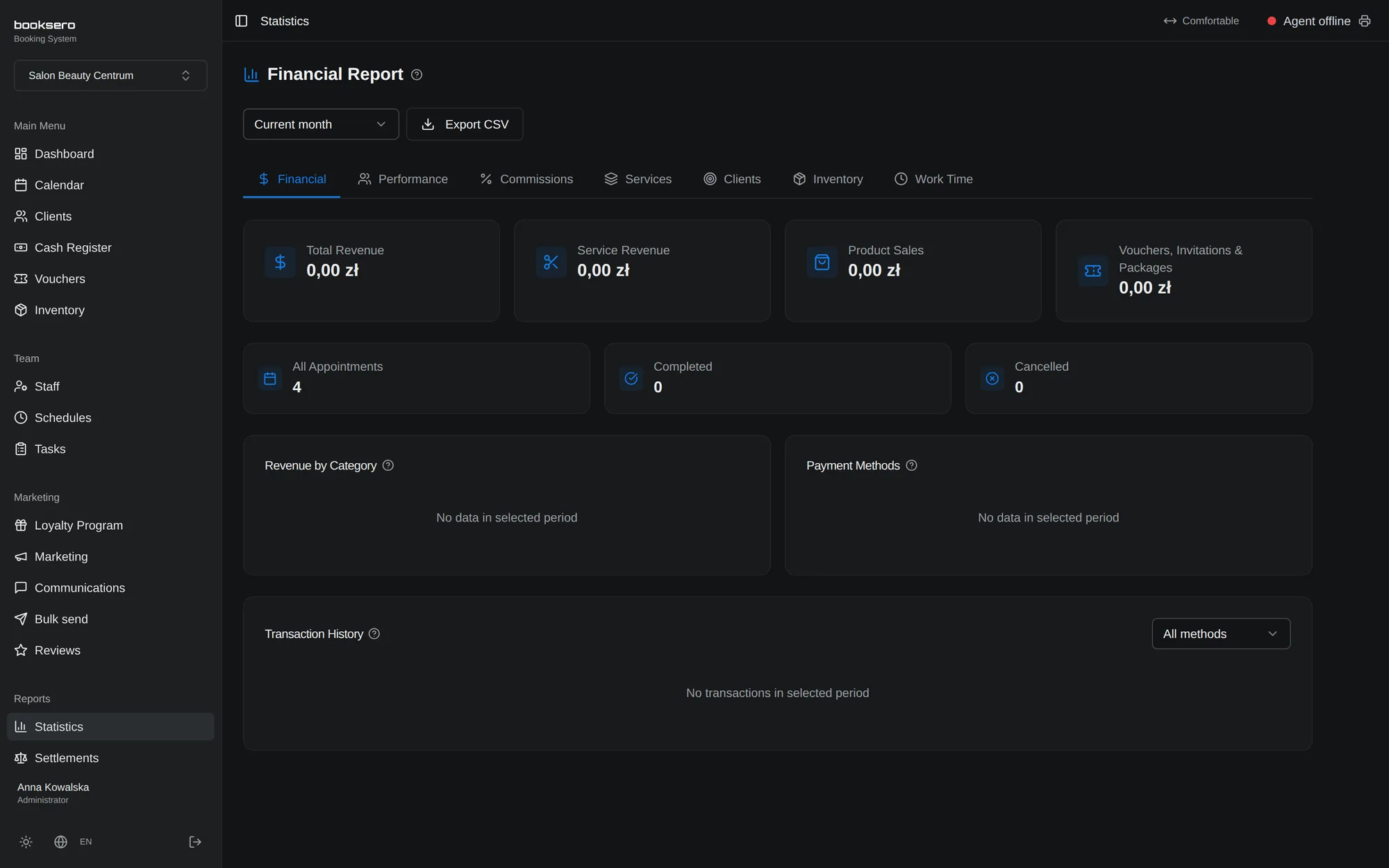Click Cancelled x-circle icon

pyautogui.click(x=992, y=378)
